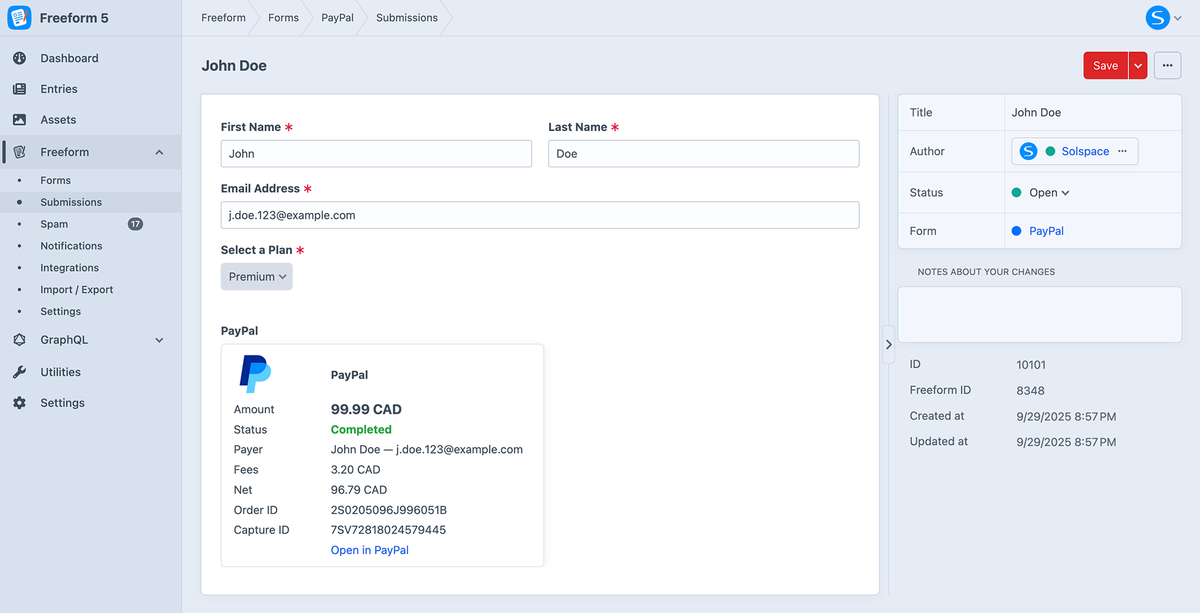
Task: Click the PayPal logo in payment card
Action: point(255,374)
